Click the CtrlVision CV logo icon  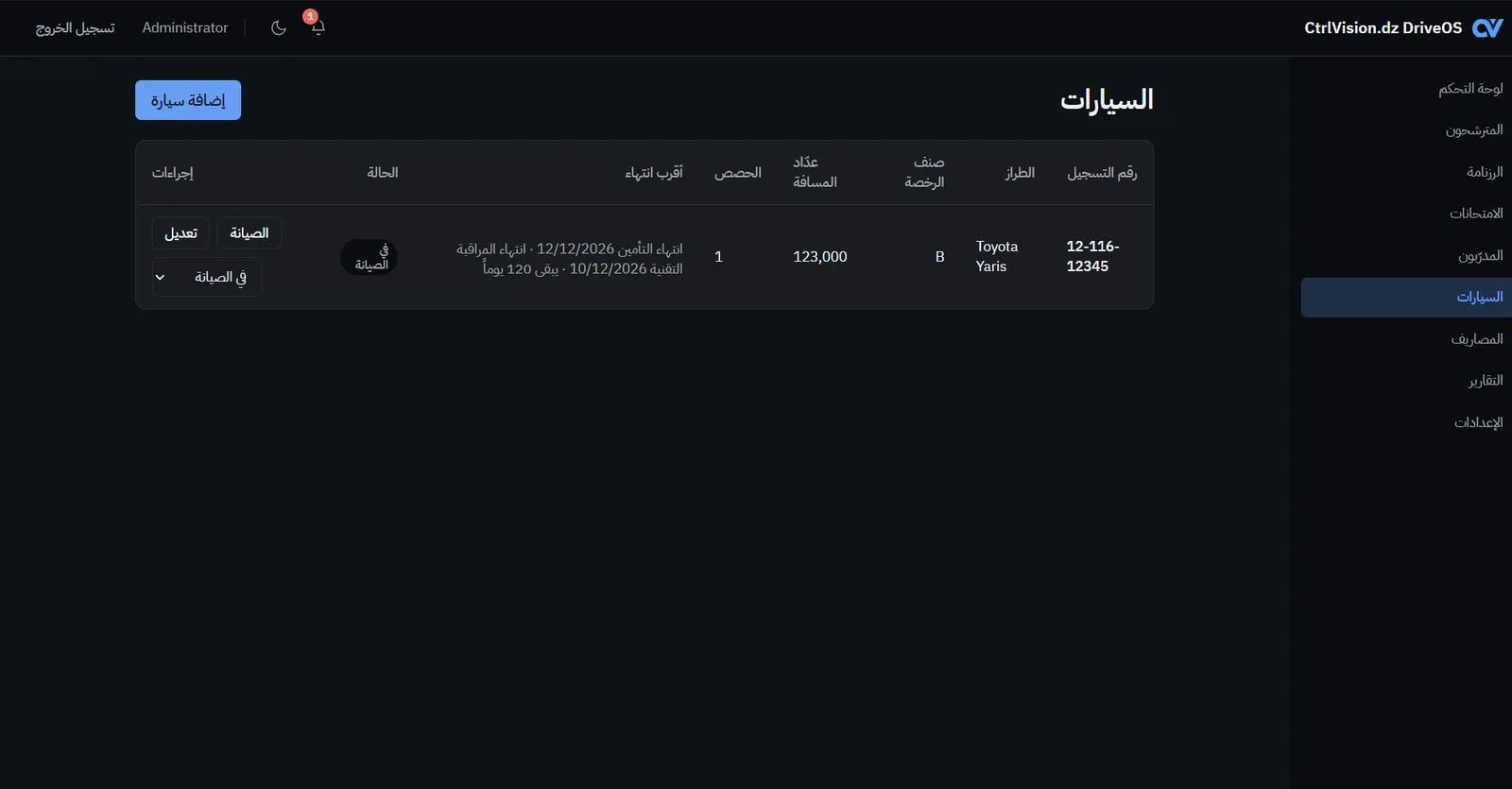click(1487, 28)
